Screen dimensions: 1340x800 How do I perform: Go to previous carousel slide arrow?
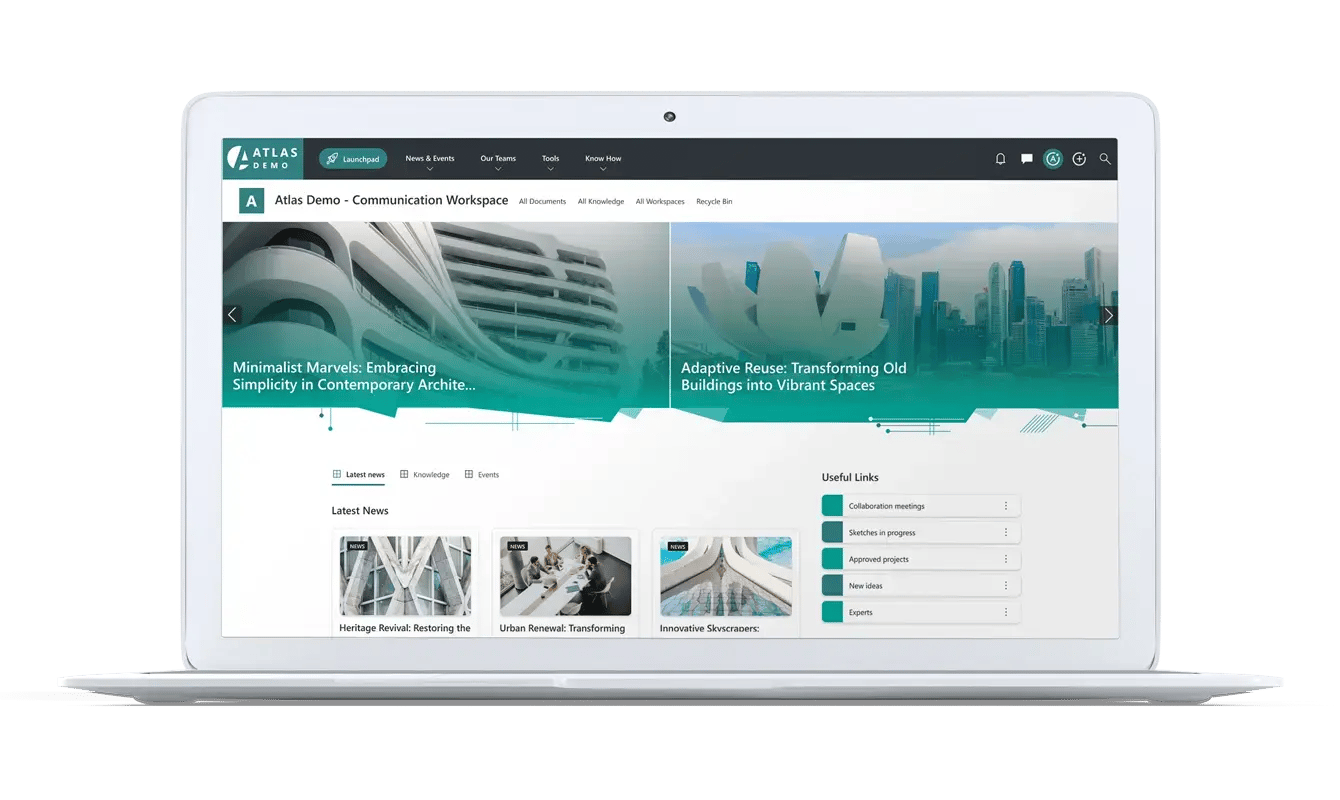pyautogui.click(x=232, y=315)
